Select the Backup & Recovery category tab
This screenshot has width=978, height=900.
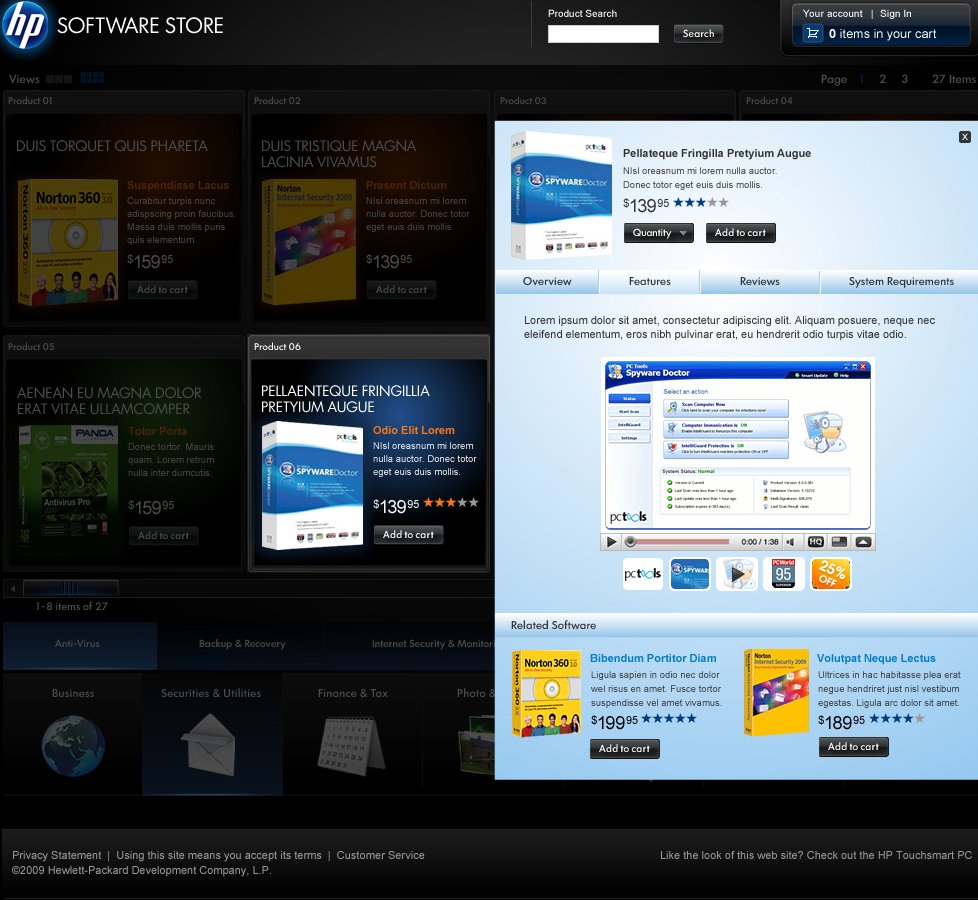point(242,644)
